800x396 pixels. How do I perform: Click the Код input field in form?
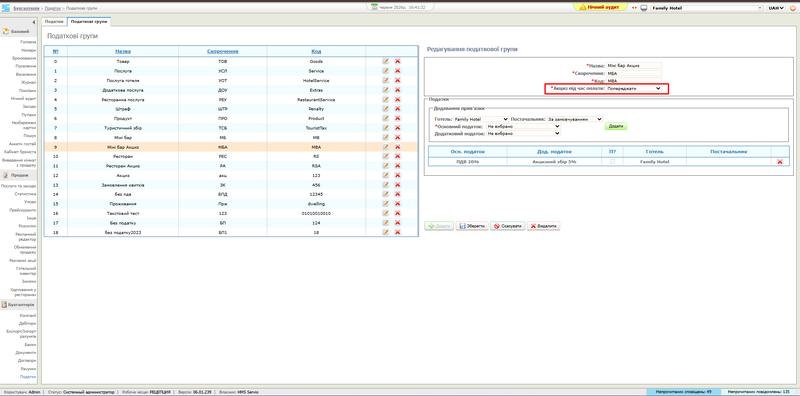point(634,81)
